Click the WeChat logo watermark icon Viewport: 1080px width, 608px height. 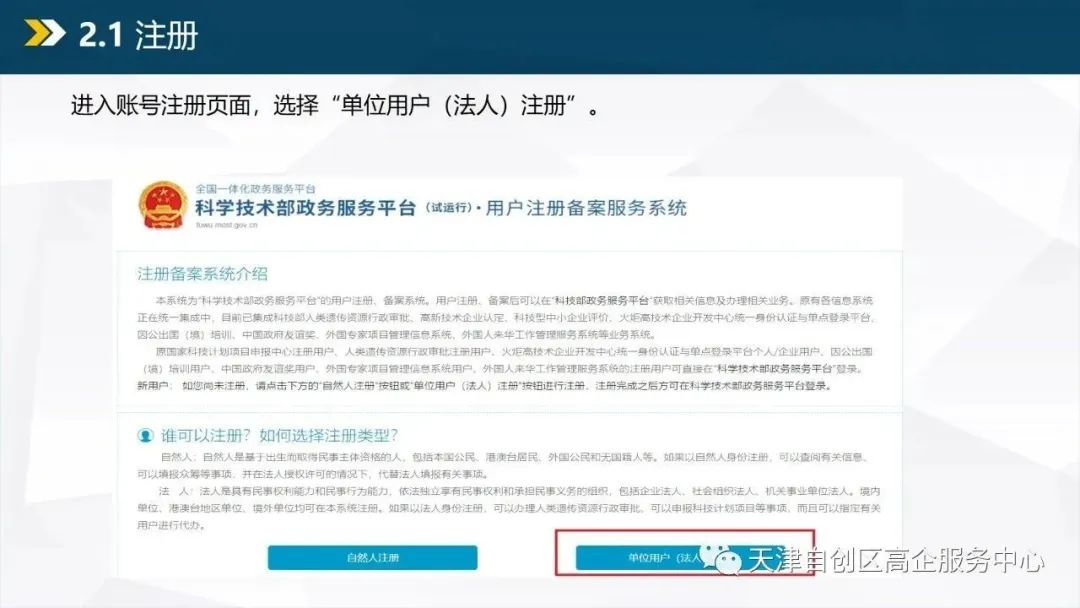pyautogui.click(x=720, y=558)
